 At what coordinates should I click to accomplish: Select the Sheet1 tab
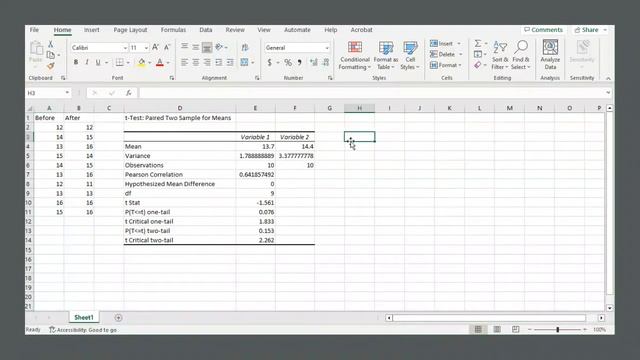(84, 318)
